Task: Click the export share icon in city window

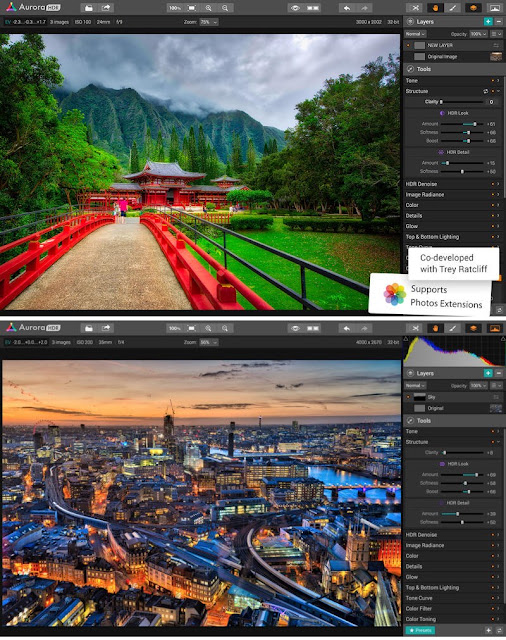Action: point(106,328)
